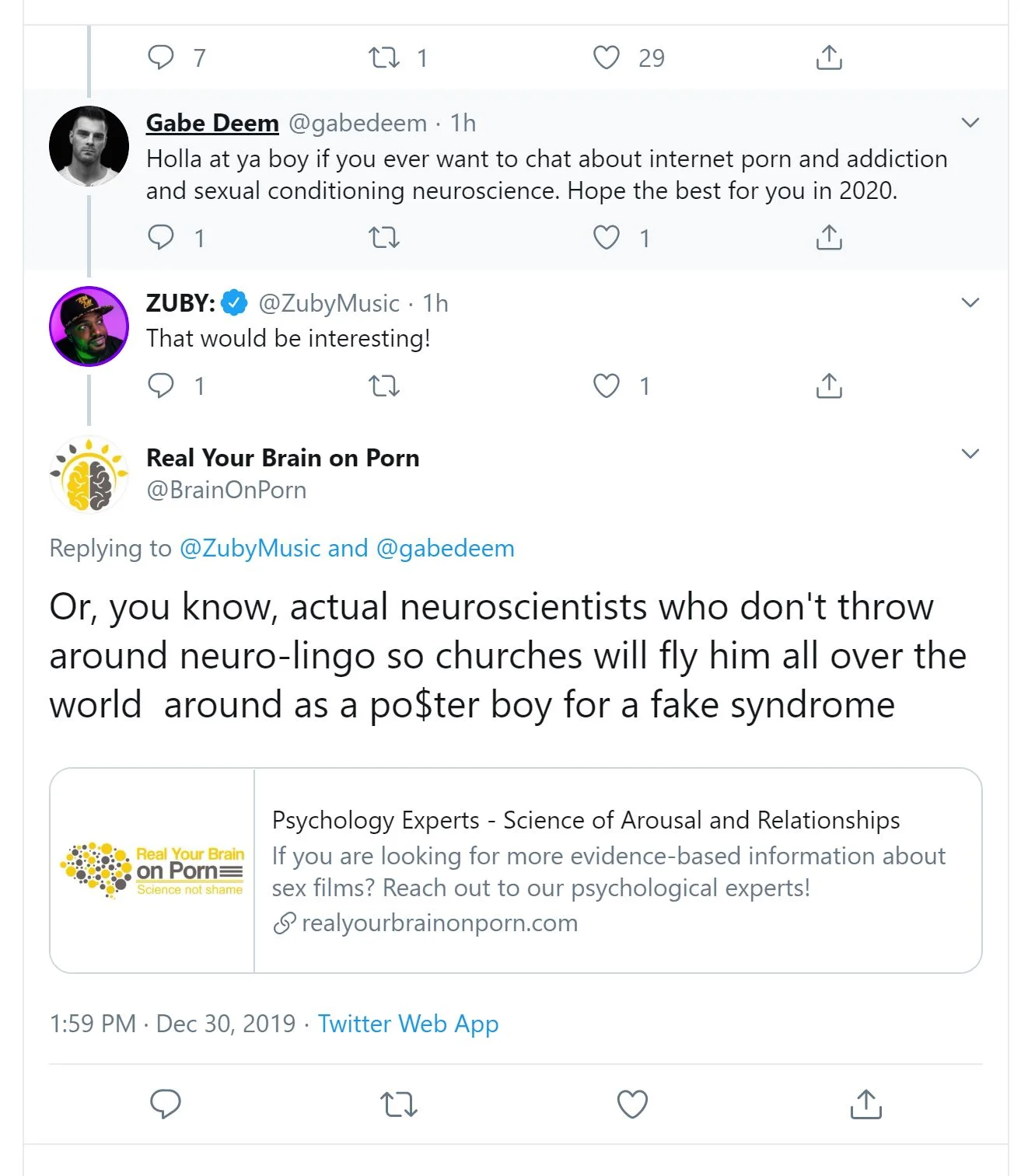This screenshot has width=1021, height=1176.
Task: Open more options chevron on Gabe Deem's tweet
Action: [x=970, y=123]
